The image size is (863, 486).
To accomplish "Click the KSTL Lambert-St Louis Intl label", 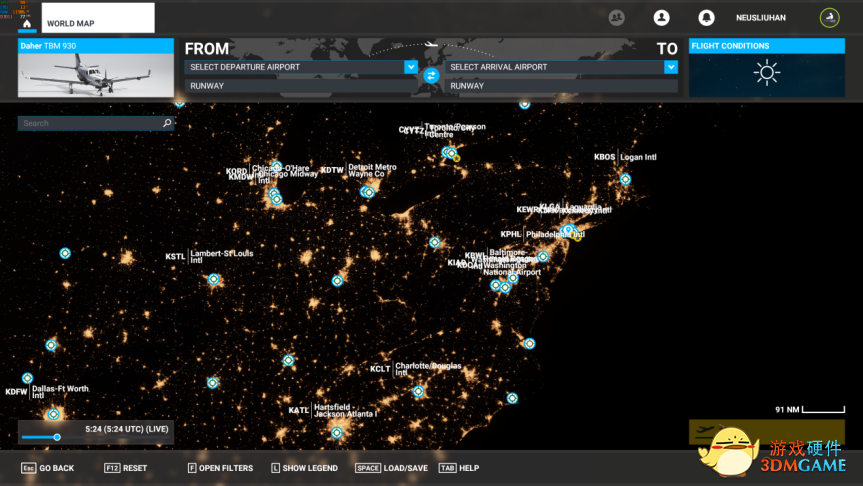I will coord(210,256).
